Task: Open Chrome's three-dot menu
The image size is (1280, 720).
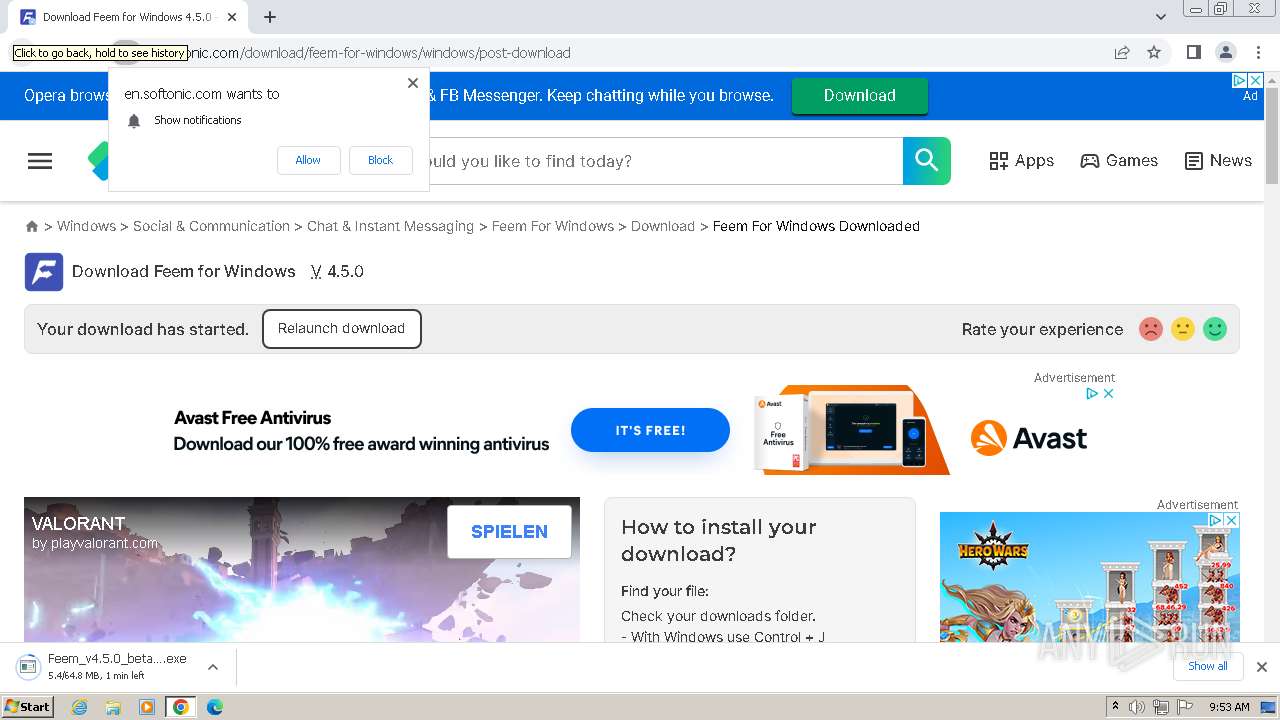Action: pos(1258,53)
